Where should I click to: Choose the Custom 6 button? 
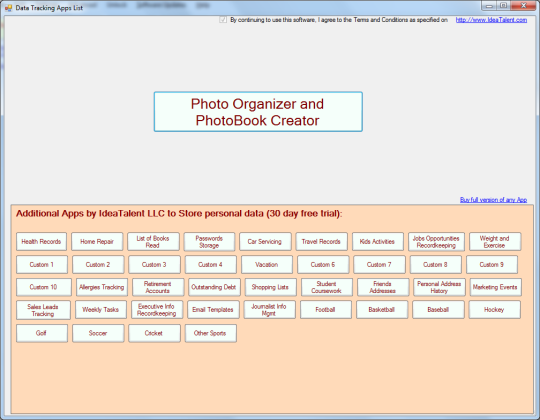tap(323, 264)
